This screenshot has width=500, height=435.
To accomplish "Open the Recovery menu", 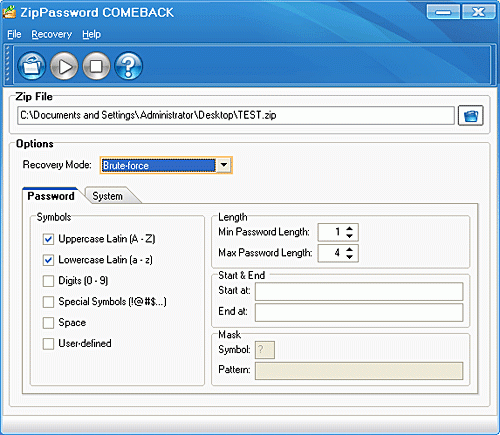I will tap(52, 34).
